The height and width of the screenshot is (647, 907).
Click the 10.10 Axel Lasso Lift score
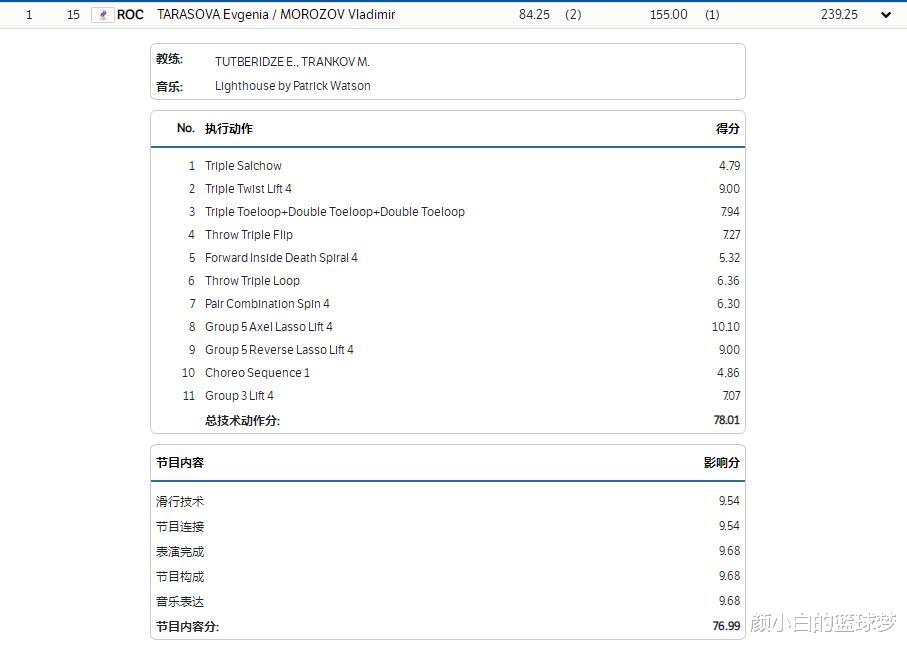coord(725,327)
